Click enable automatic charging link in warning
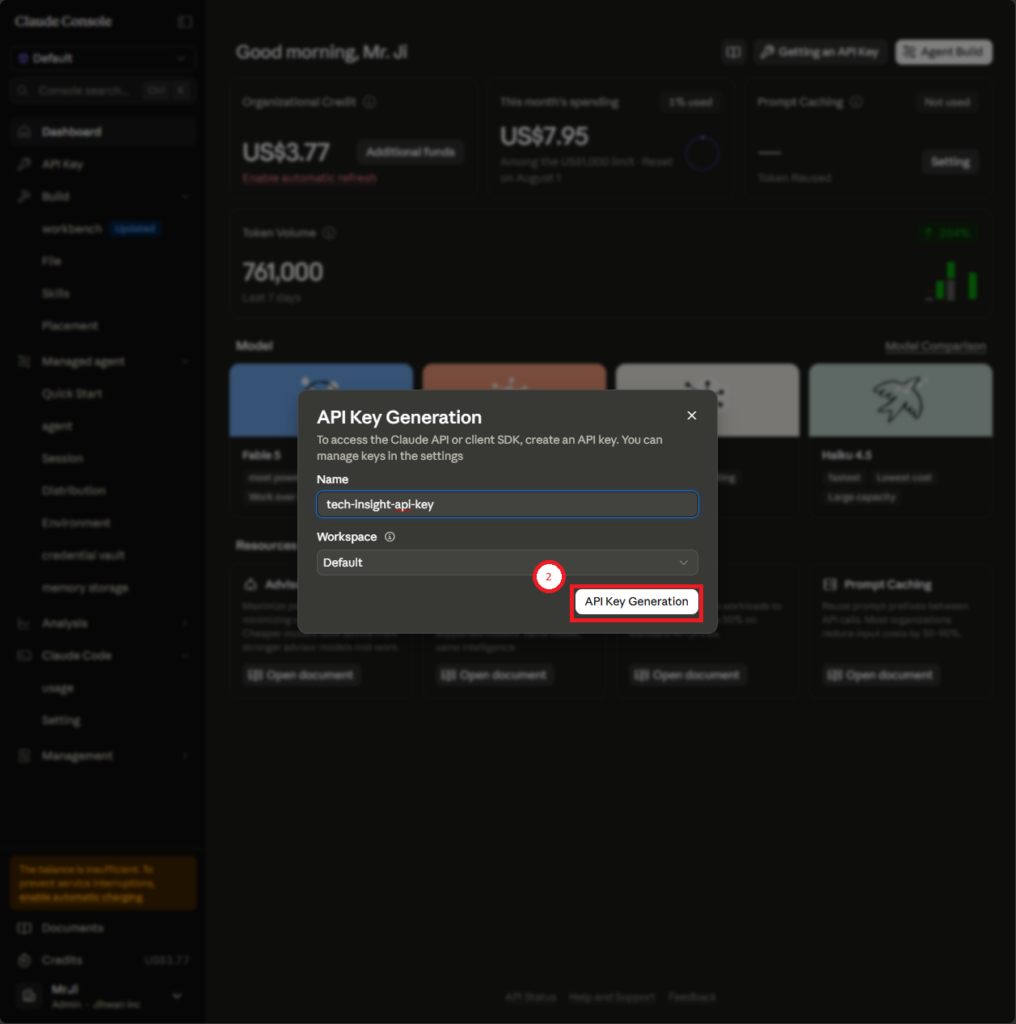Viewport: 1016px width, 1024px height. 81,897
